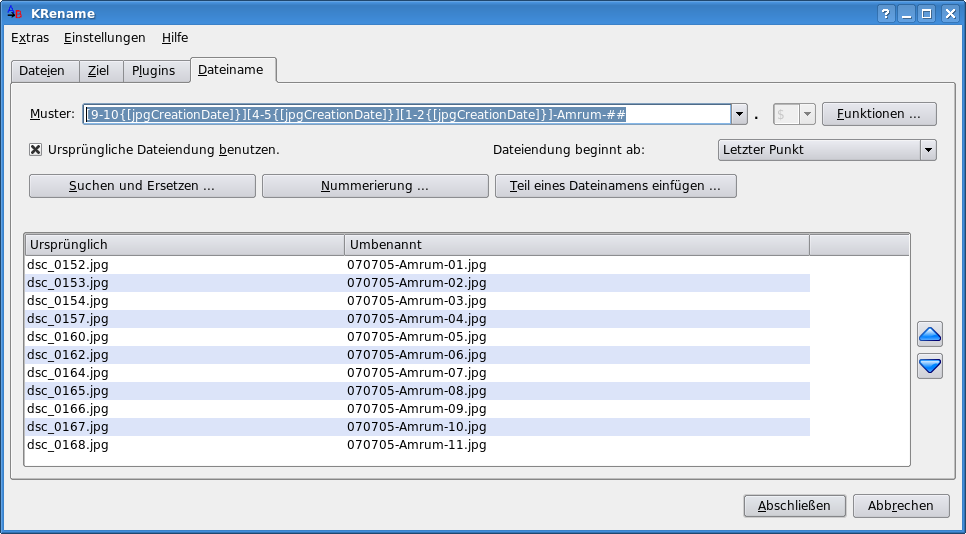Viewport: 966px width, 534px height.
Task: Open the Einstellungen menu
Action: click(104, 38)
